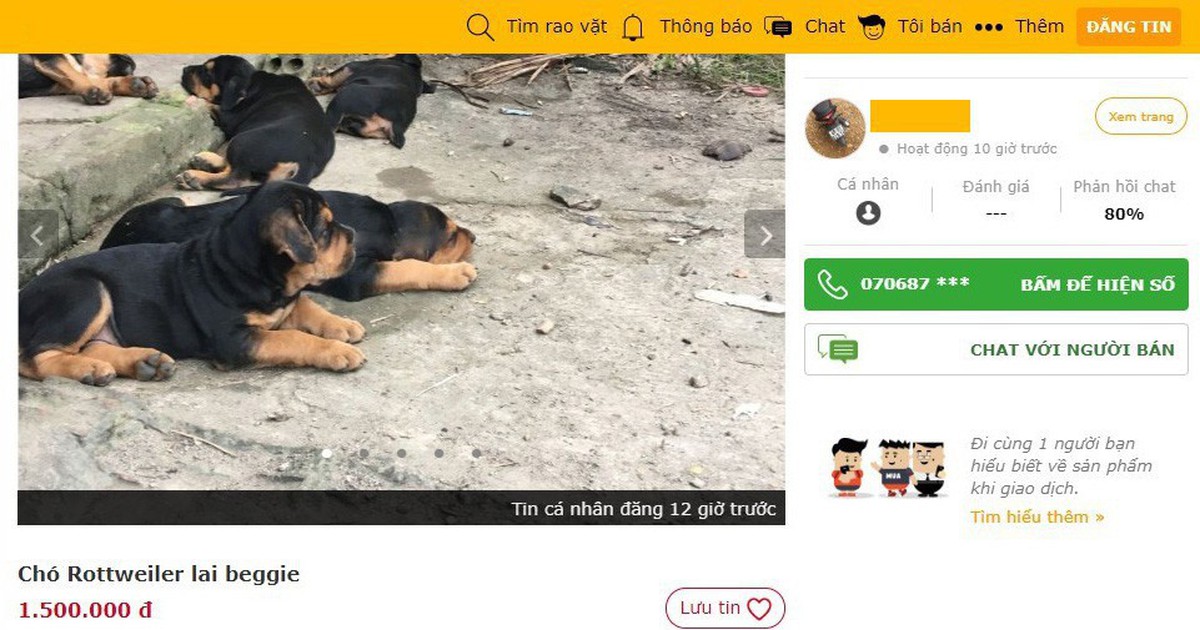The width and height of the screenshot is (1200, 630).
Task: Open the three-dot Thêm menu
Action: [988, 27]
